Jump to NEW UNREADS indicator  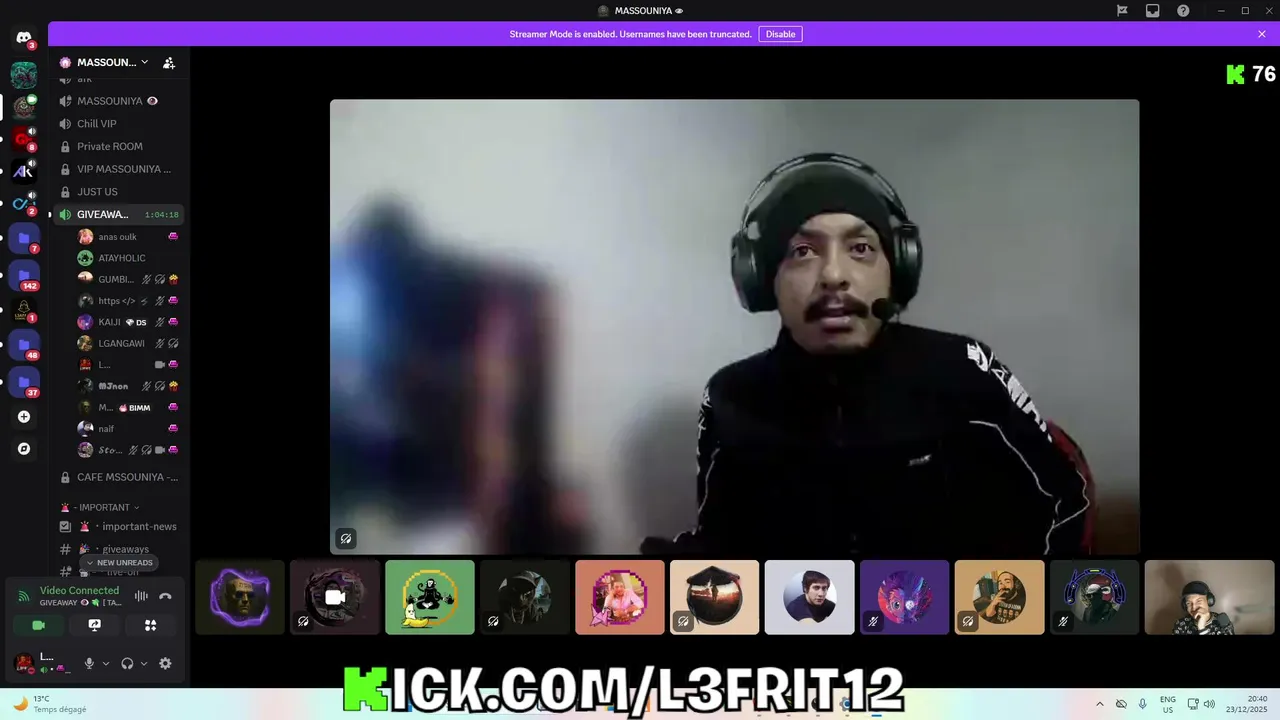(119, 563)
